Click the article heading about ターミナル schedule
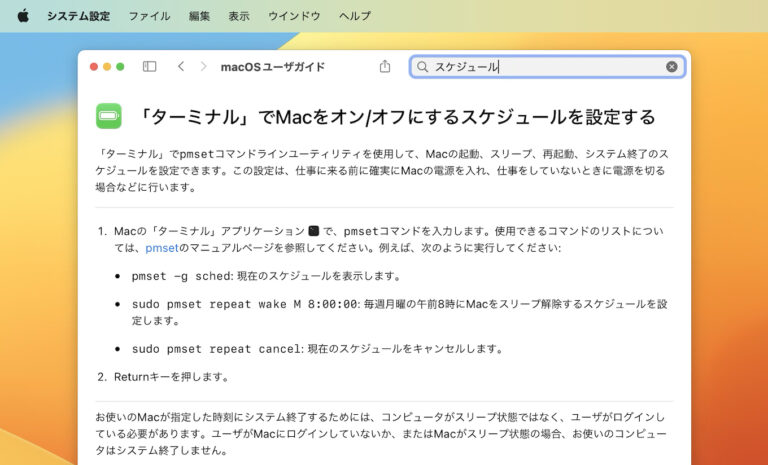This screenshot has height=465, width=768. [x=395, y=117]
